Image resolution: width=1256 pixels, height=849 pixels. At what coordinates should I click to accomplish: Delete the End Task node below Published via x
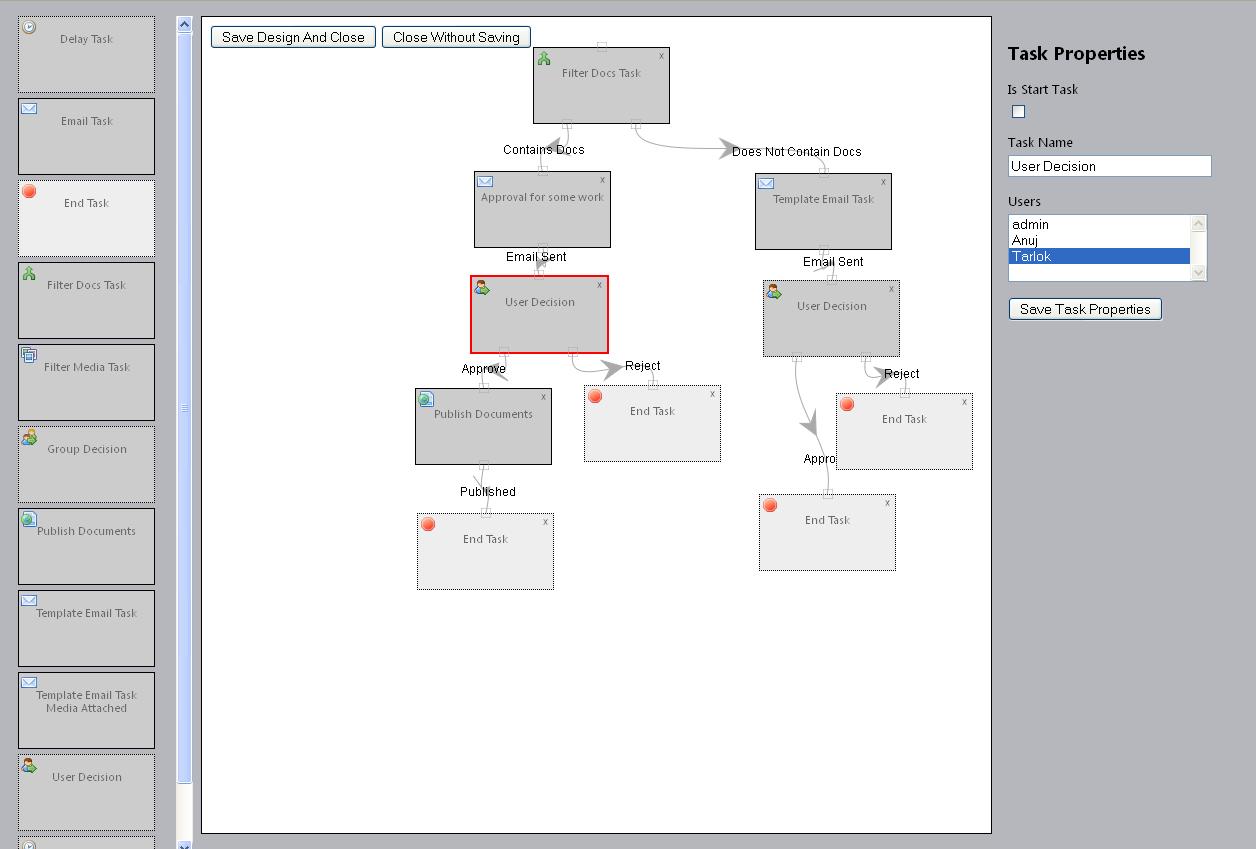click(545, 522)
